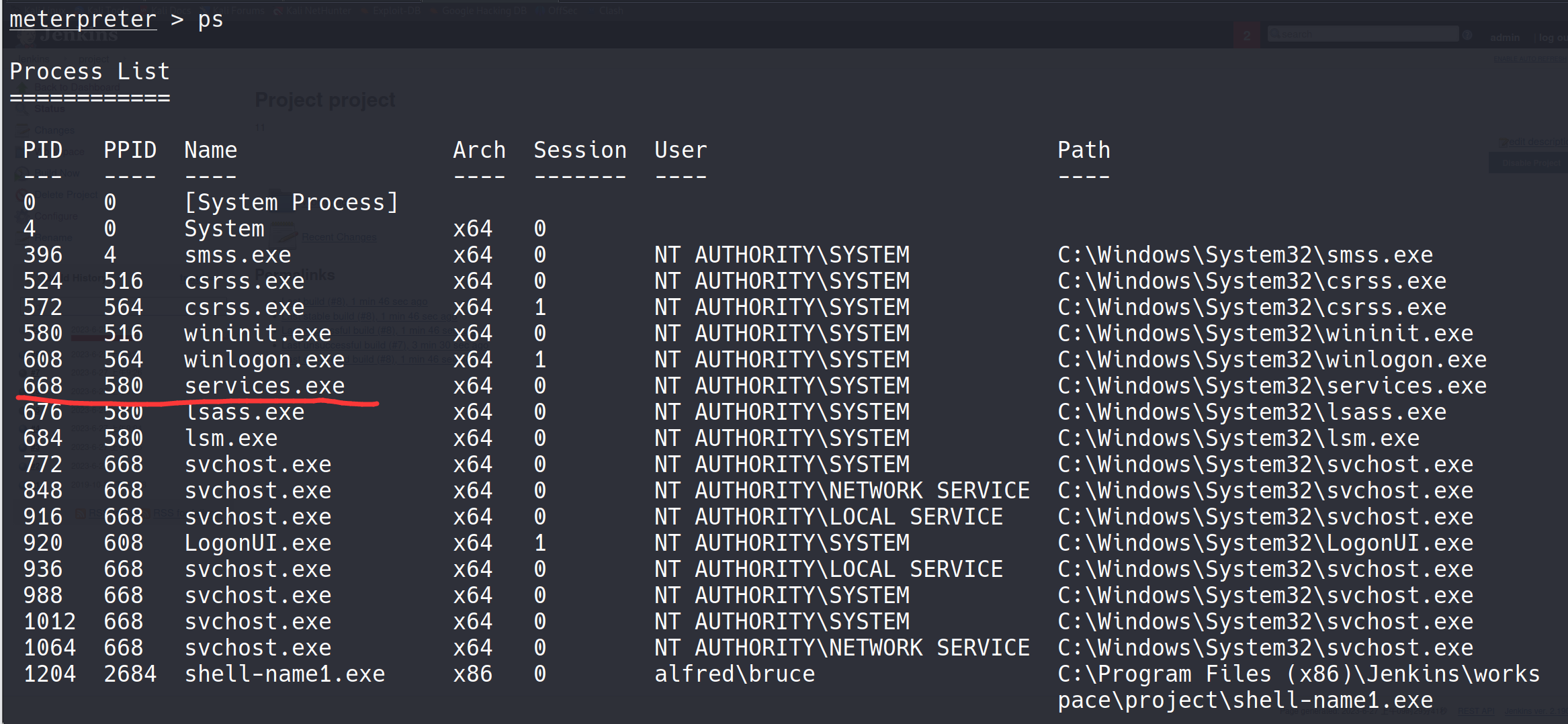Click the winlogon.exe process name
1568x724 pixels.
tap(264, 359)
